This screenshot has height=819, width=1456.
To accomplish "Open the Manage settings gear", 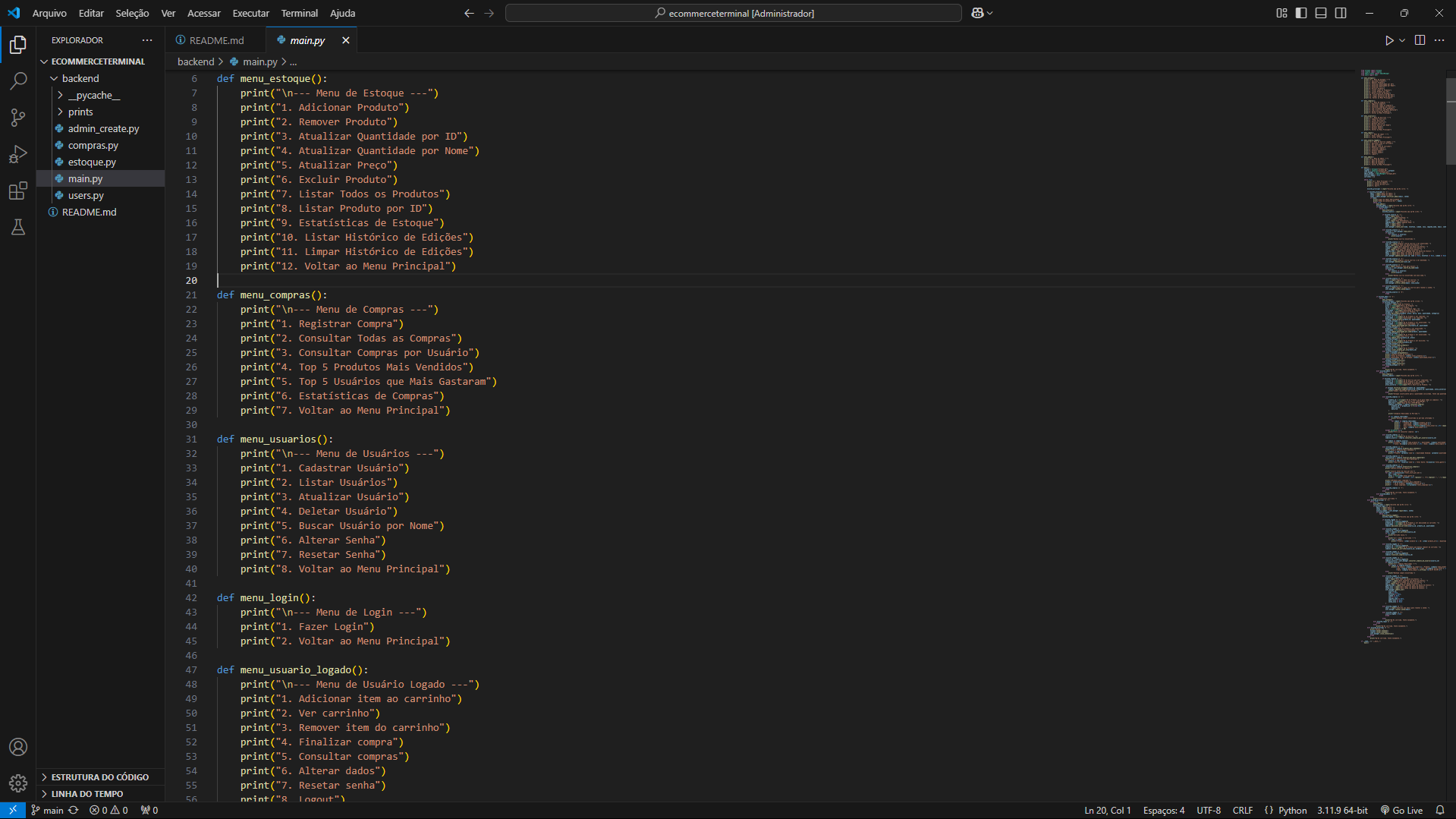I will [x=18, y=783].
